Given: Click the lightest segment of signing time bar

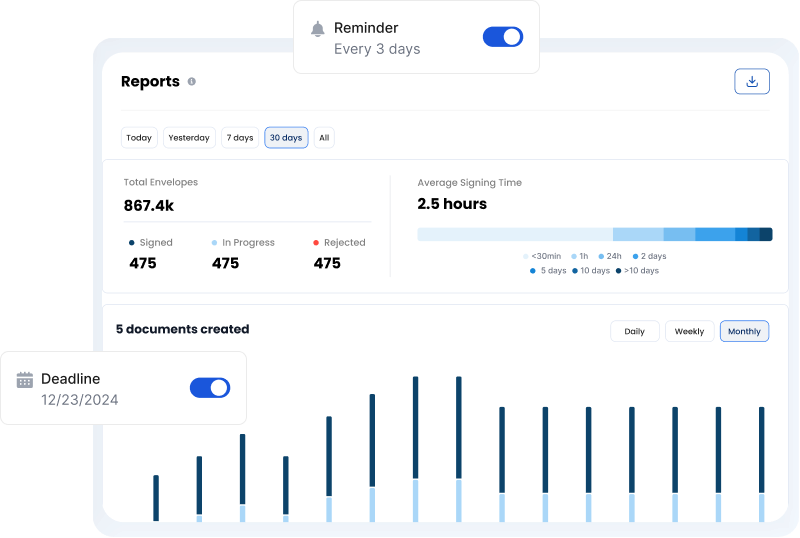Looking at the screenshot, I should click(514, 234).
